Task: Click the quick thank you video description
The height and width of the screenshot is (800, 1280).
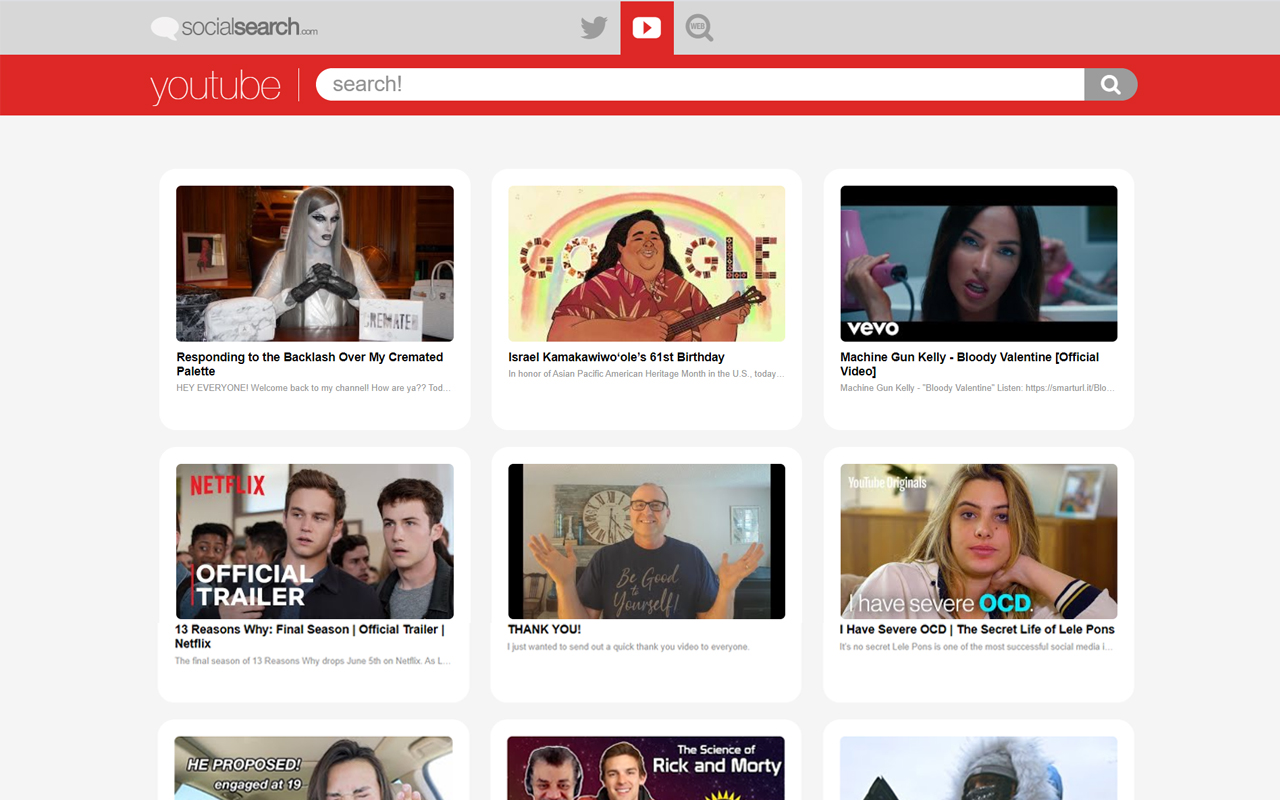Action: (x=628, y=647)
